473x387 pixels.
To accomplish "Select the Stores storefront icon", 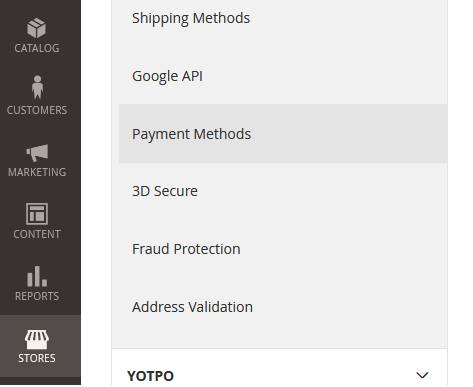I will click(x=37, y=339).
